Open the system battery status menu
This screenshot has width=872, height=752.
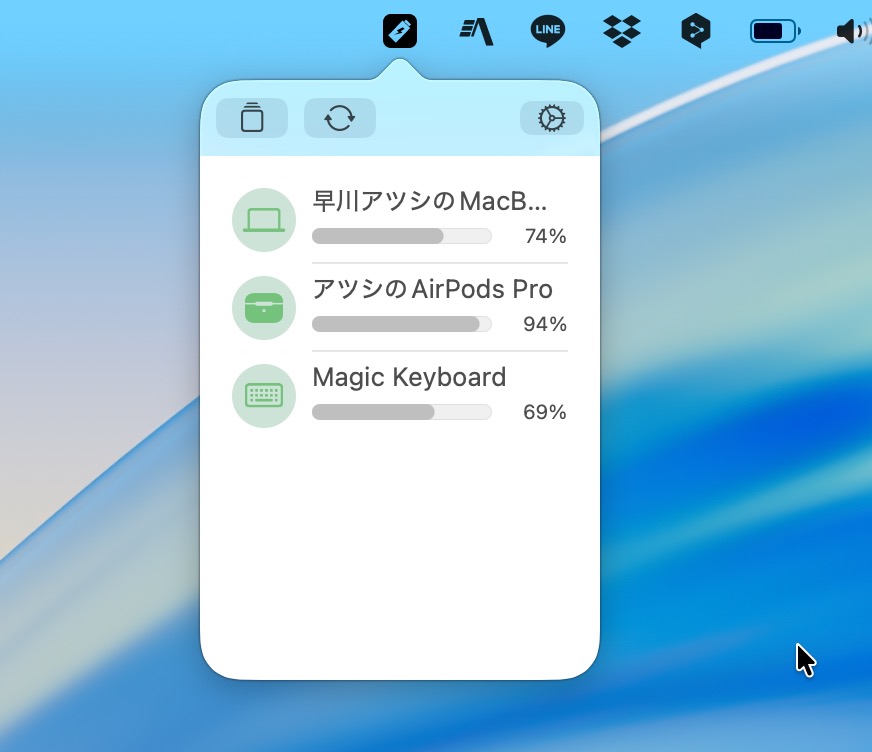(x=774, y=31)
